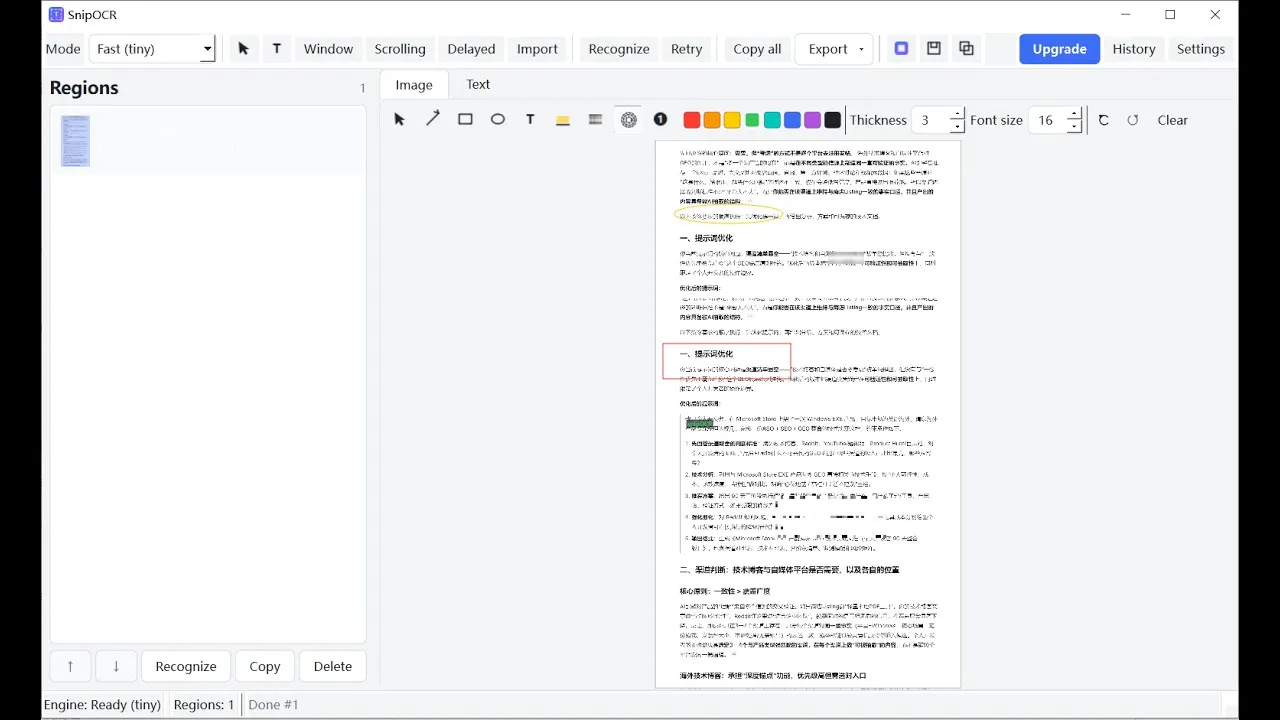The width and height of the screenshot is (1280, 720).
Task: Switch to the Text tab
Action: pyautogui.click(x=478, y=84)
